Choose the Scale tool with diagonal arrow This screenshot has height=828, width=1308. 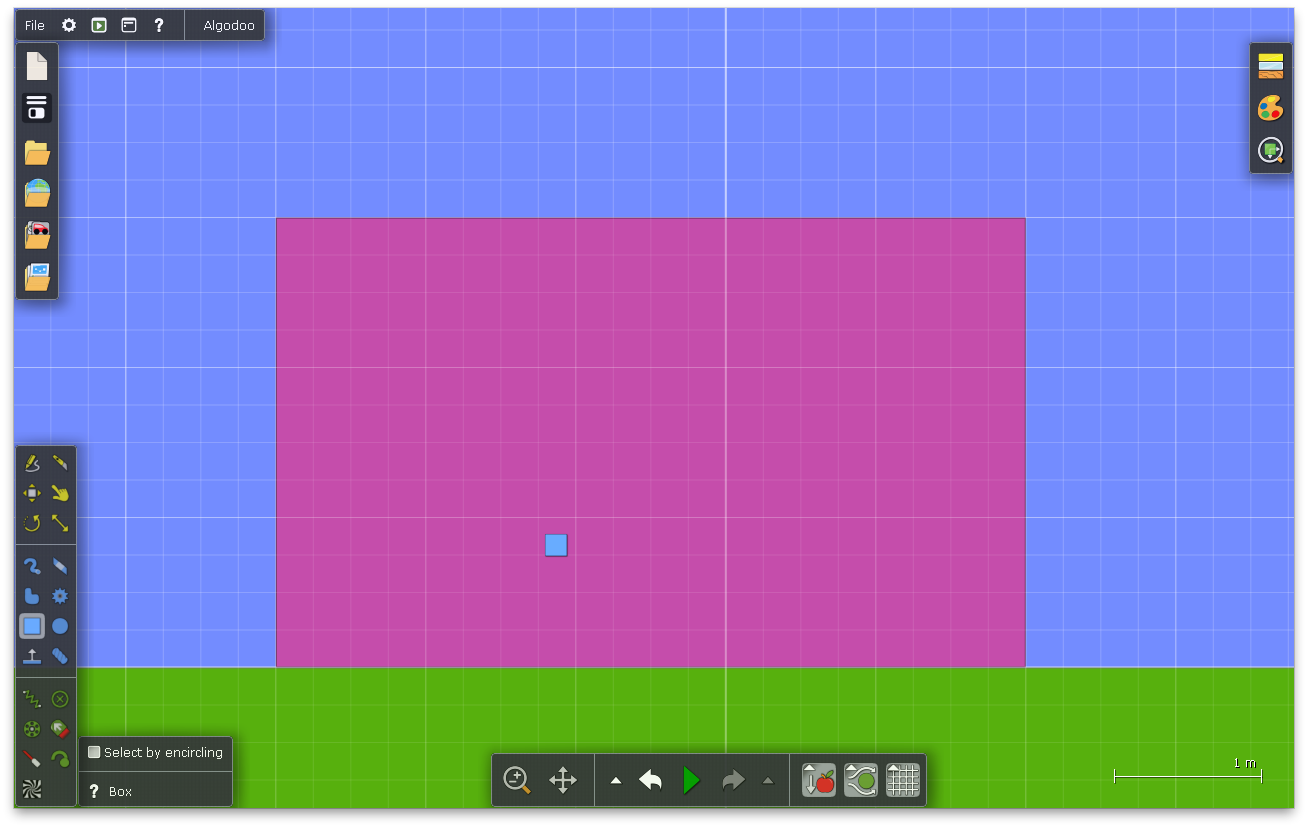tap(60, 523)
